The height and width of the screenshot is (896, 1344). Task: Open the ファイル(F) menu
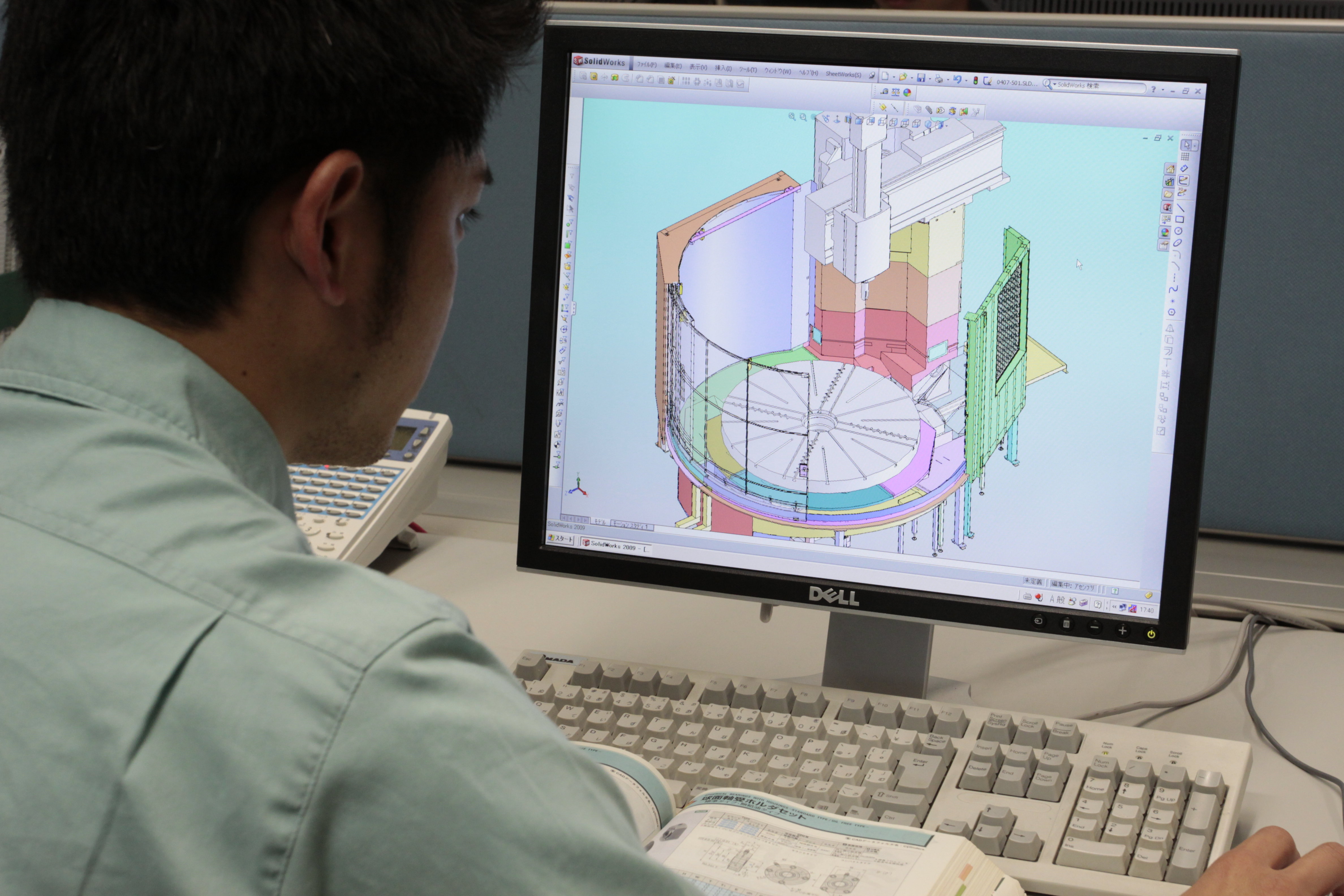coord(647,64)
